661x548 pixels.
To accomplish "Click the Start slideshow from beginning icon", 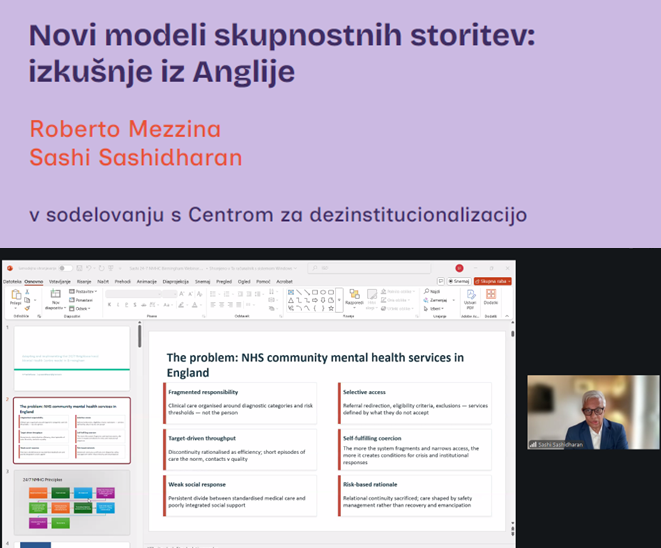I will (x=111, y=268).
